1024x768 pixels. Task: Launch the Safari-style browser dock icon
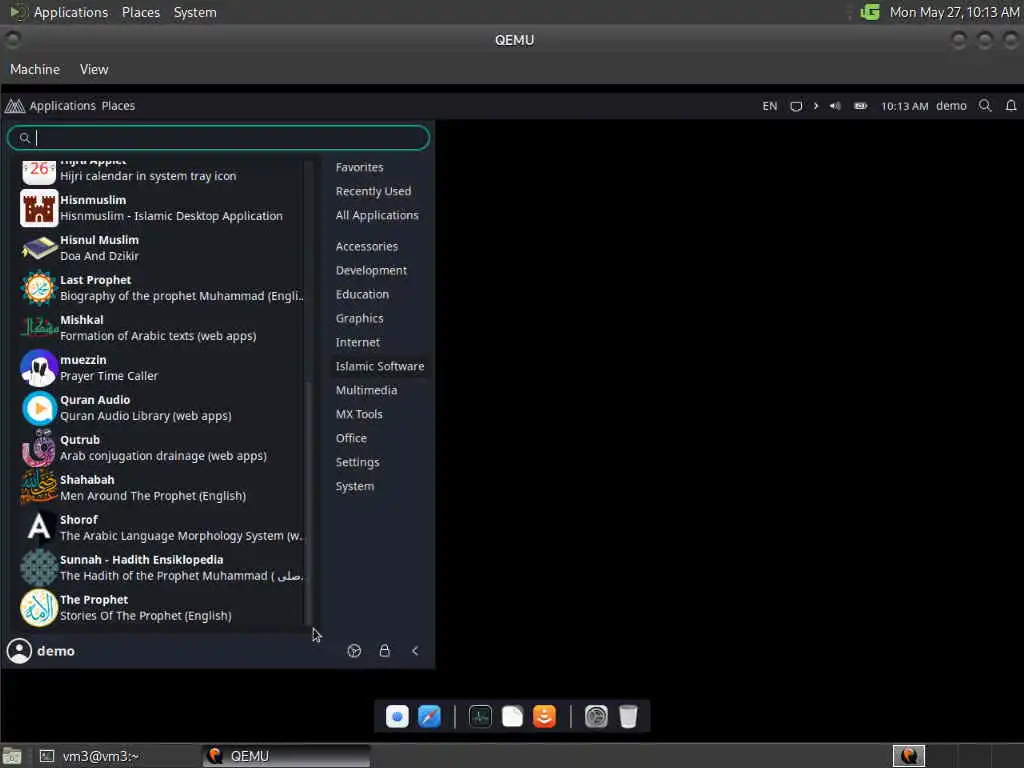(430, 716)
